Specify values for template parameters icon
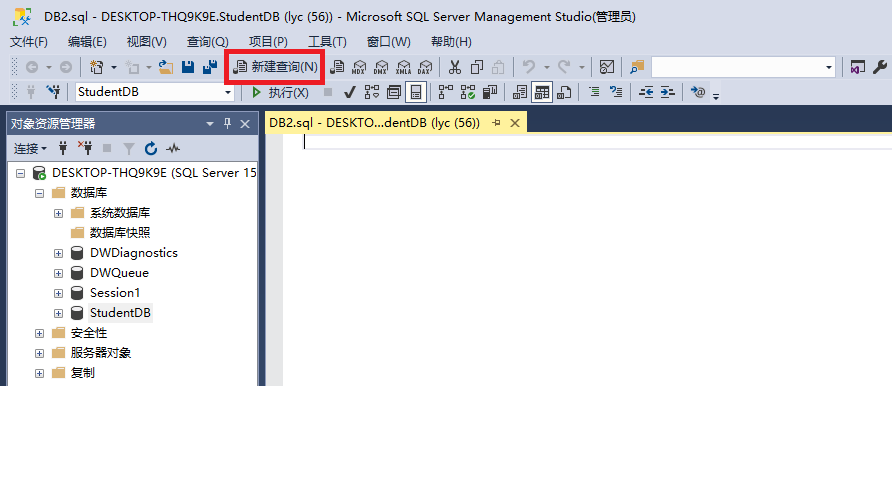The height and width of the screenshot is (479, 892). coord(698,92)
